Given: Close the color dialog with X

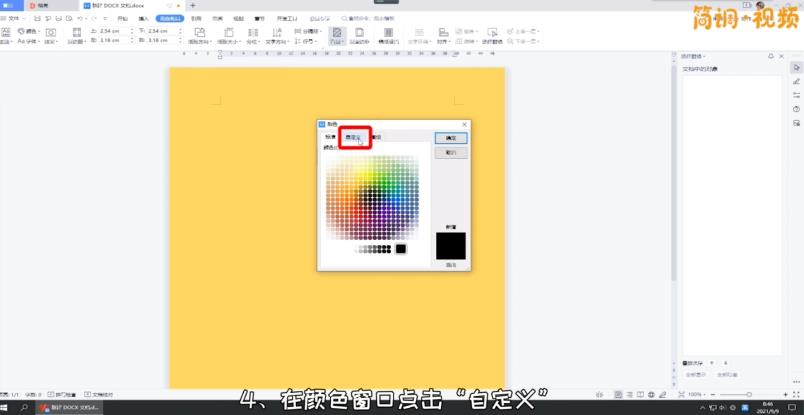Looking at the screenshot, I should [464, 124].
